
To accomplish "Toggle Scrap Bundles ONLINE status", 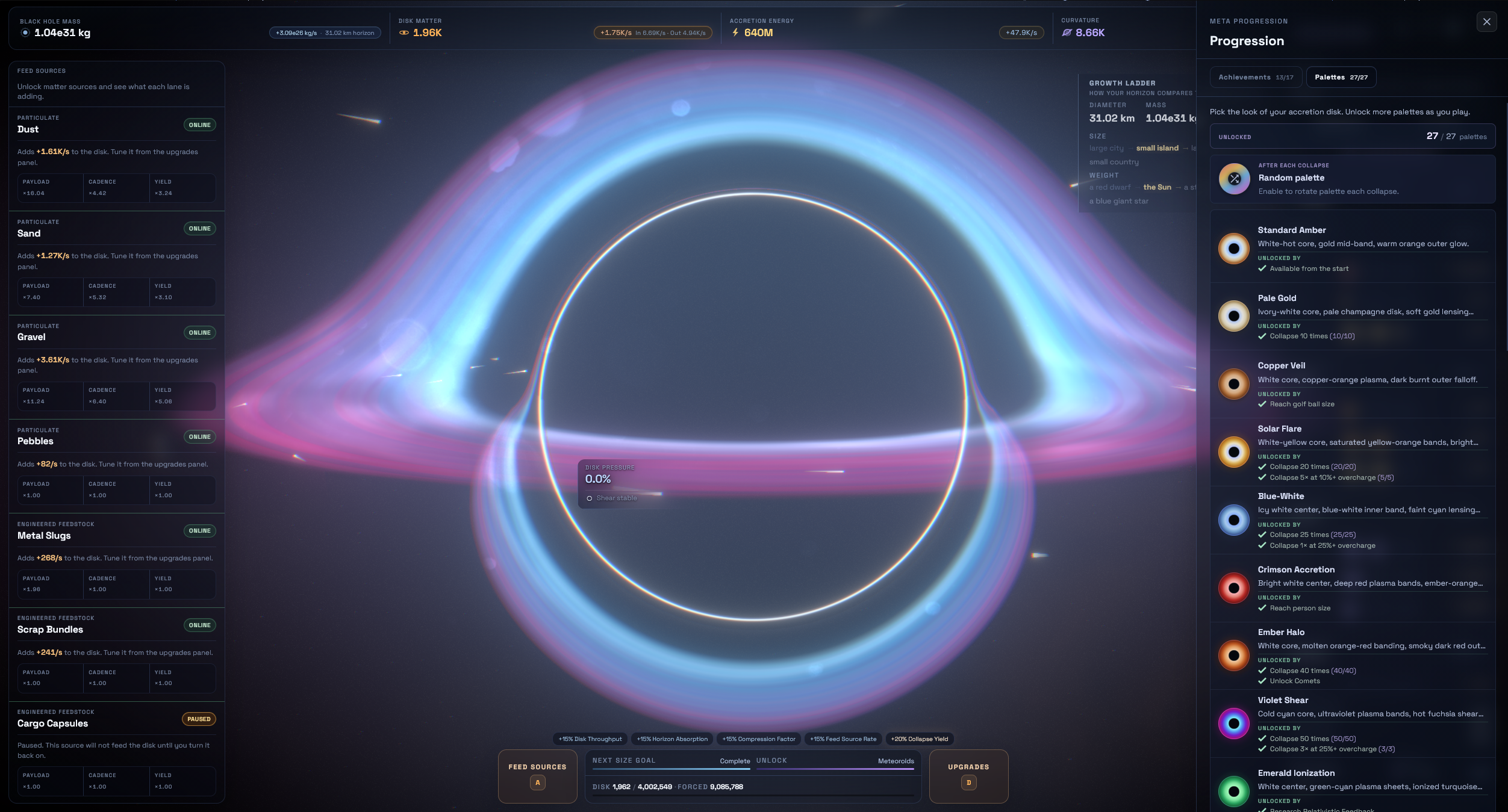I will point(200,625).
